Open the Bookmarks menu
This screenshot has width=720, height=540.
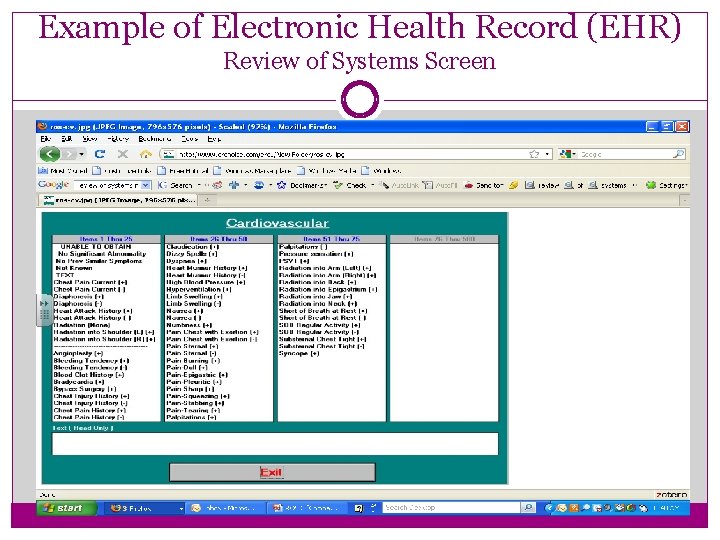click(x=155, y=139)
